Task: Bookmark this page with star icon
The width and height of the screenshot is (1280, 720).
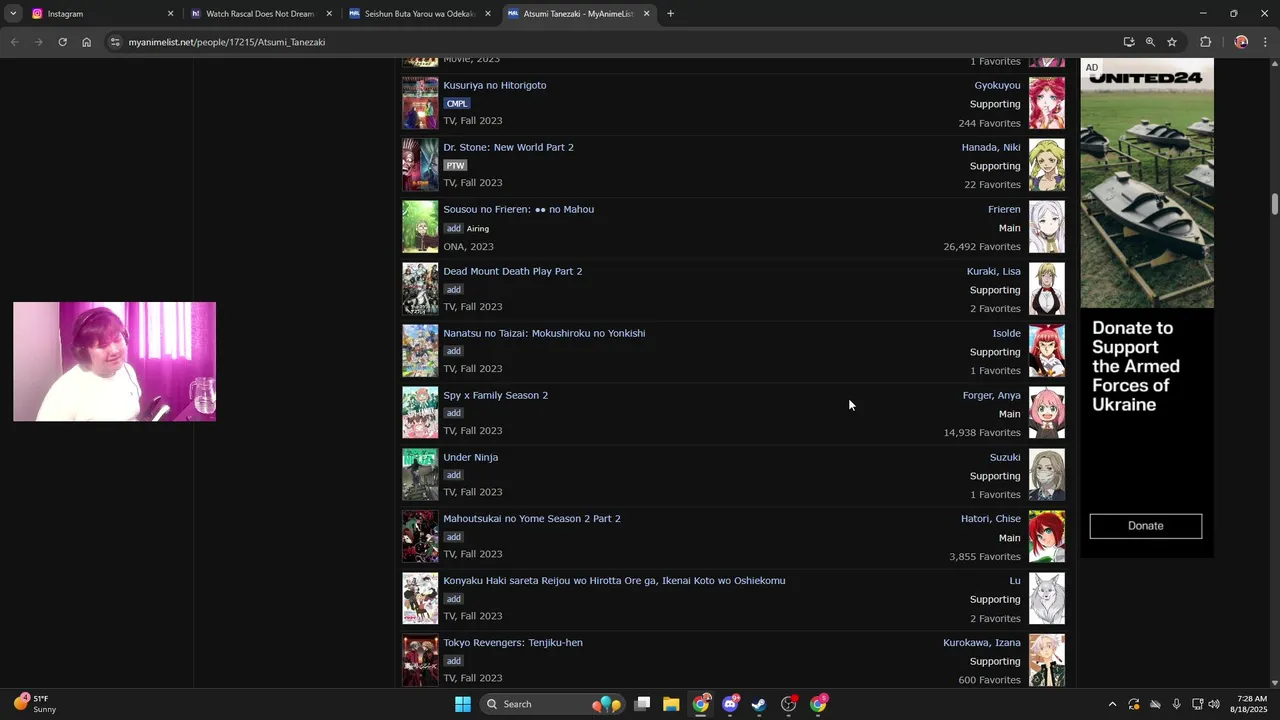Action: coord(1172,42)
